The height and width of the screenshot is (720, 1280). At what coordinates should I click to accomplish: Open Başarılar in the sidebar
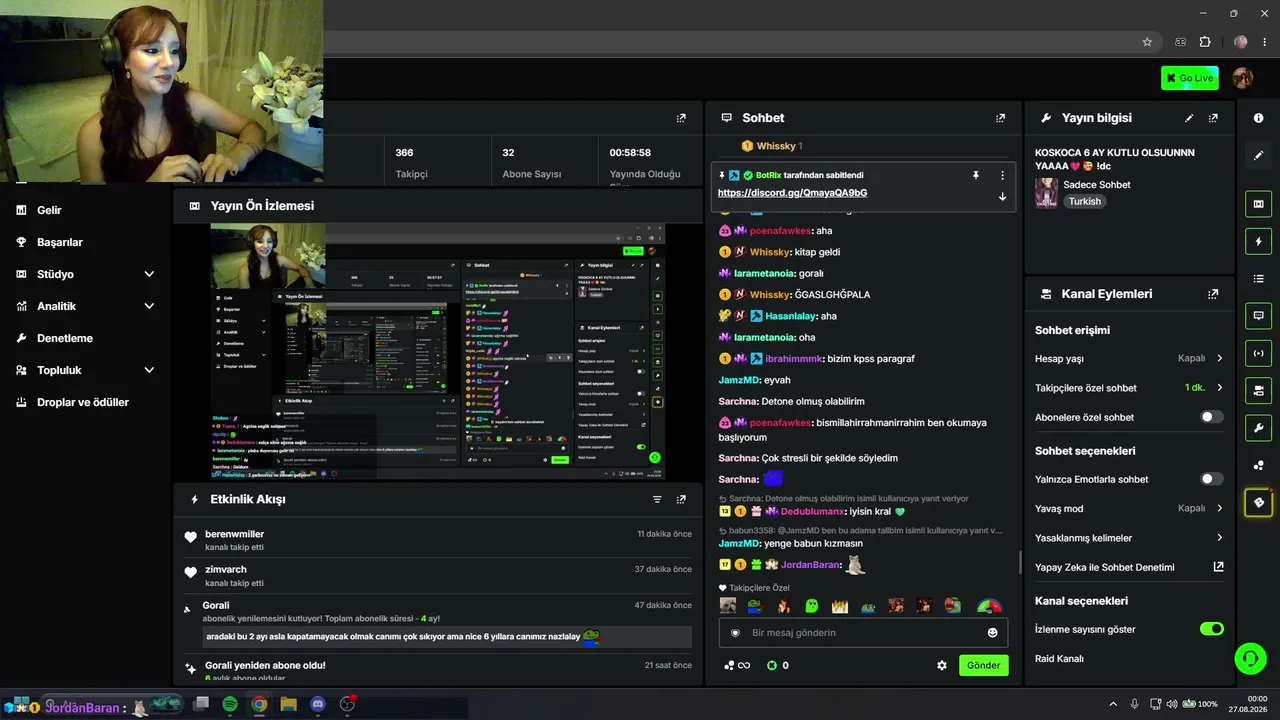coord(59,242)
